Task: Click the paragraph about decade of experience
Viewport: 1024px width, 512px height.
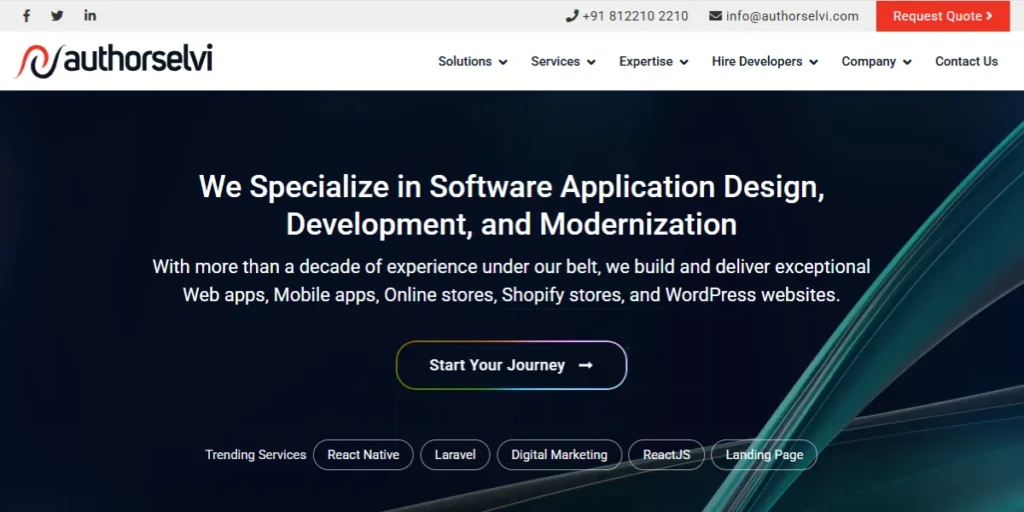Action: coord(511,281)
